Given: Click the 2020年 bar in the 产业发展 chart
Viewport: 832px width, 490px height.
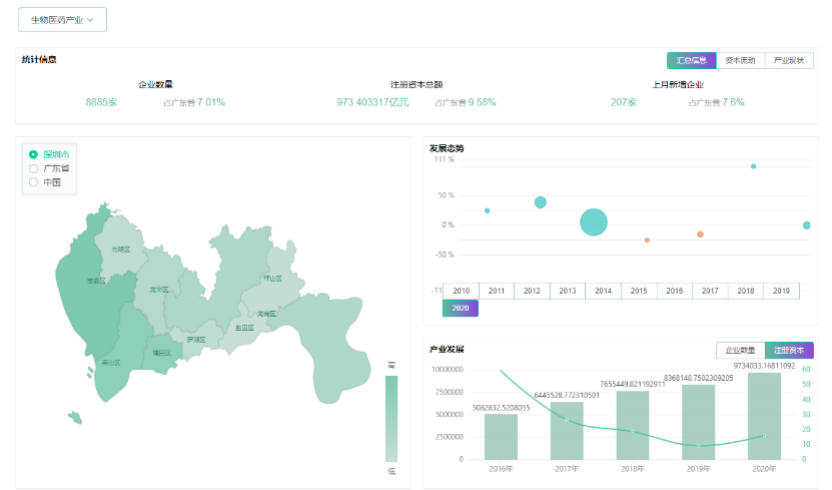Looking at the screenshot, I should tap(764, 417).
